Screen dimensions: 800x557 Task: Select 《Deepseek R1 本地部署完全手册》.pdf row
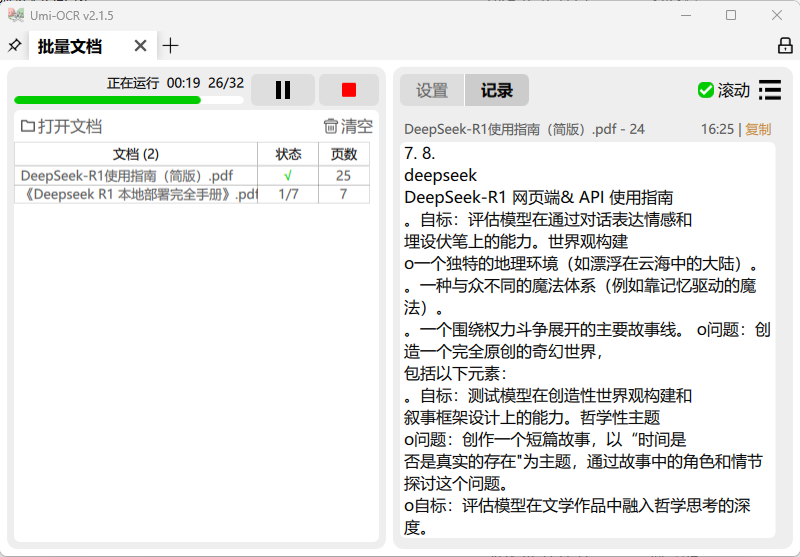192,194
